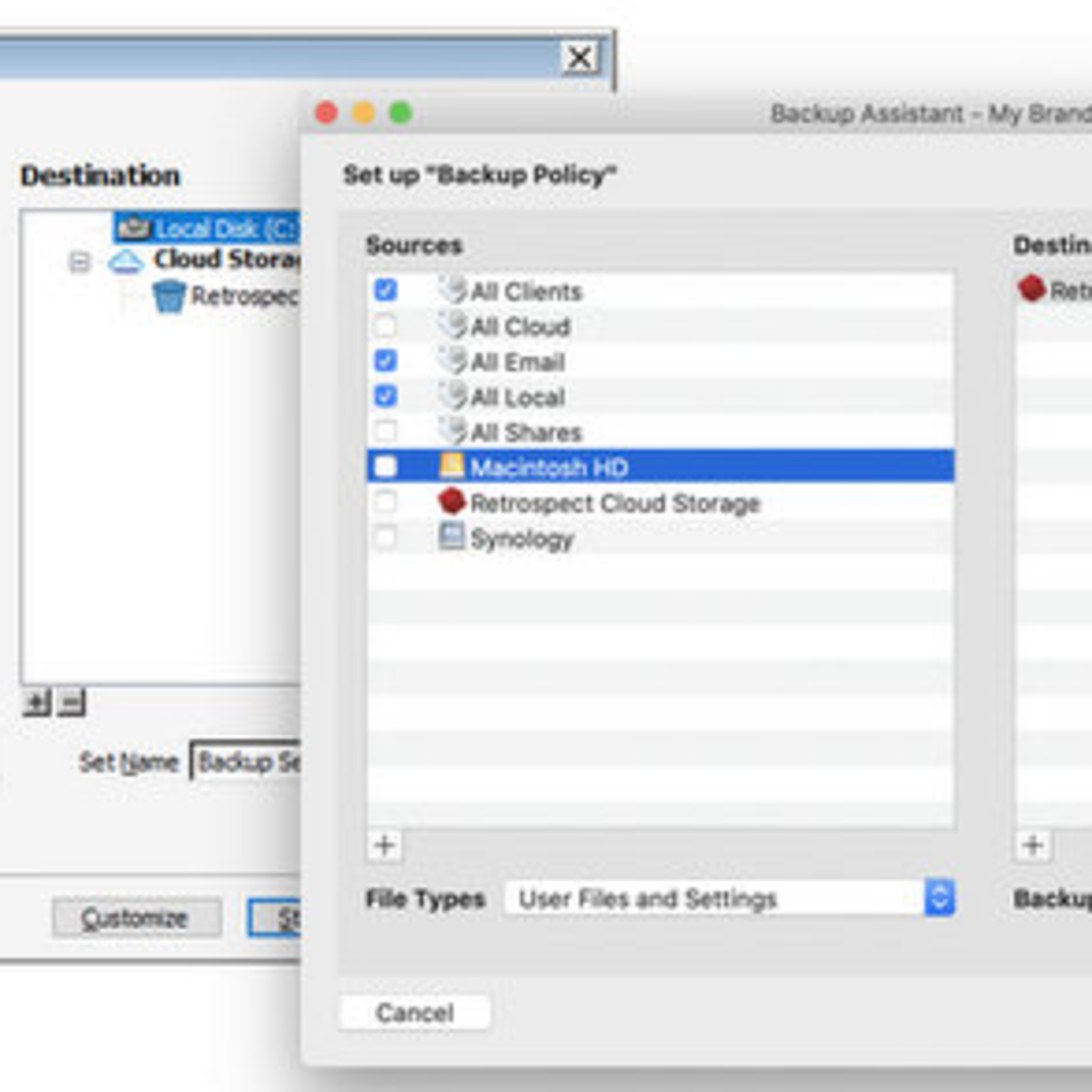The width and height of the screenshot is (1092, 1092).
Task: Click the Synology NAS icon
Action: pyautogui.click(x=451, y=537)
